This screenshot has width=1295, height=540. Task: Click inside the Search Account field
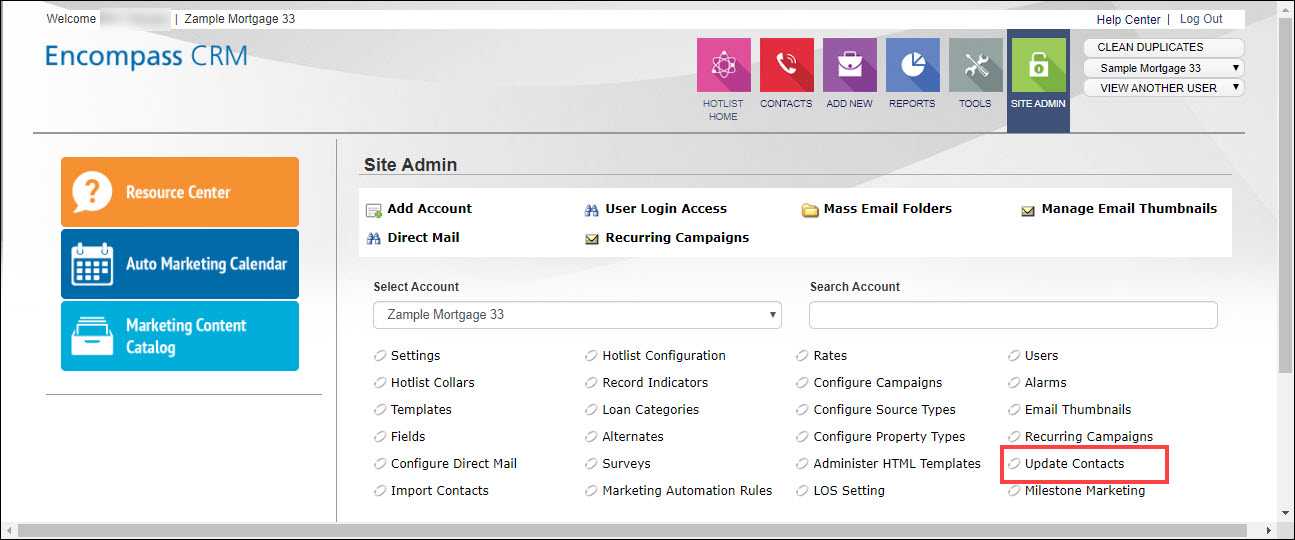[x=1013, y=315]
